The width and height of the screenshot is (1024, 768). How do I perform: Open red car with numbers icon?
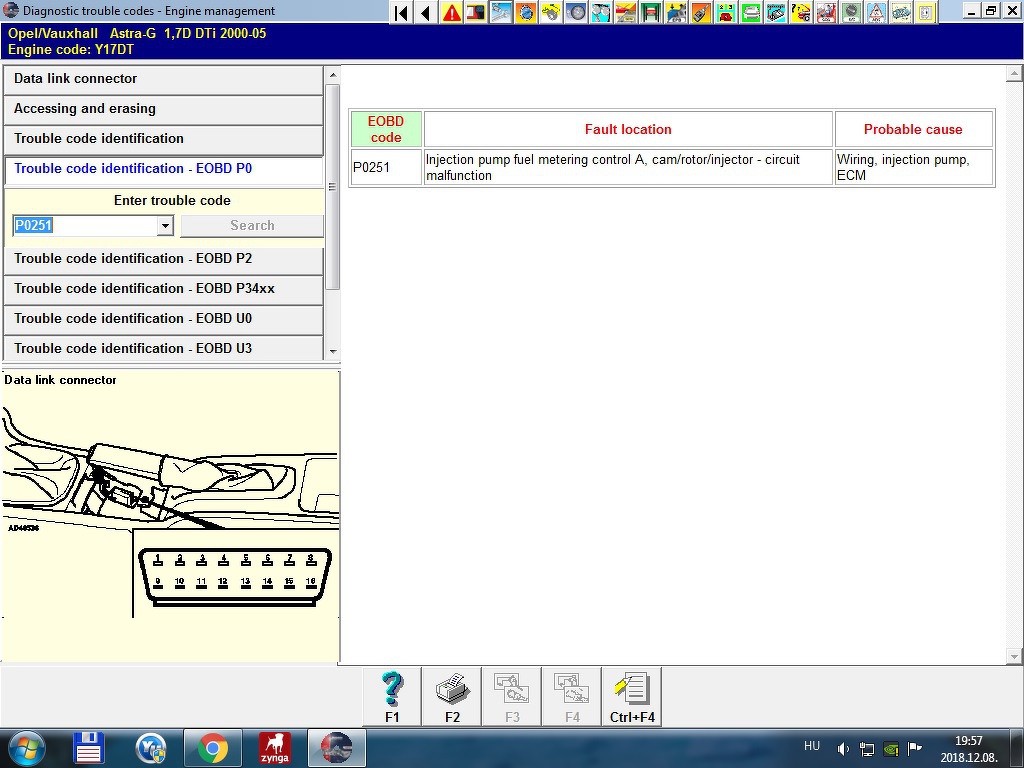pyautogui.click(x=726, y=12)
